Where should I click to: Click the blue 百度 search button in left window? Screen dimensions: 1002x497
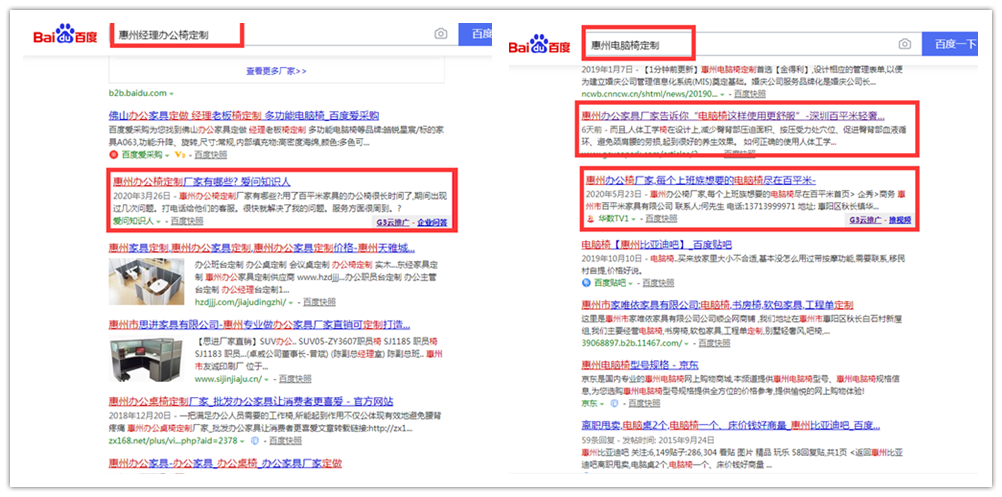[x=475, y=34]
